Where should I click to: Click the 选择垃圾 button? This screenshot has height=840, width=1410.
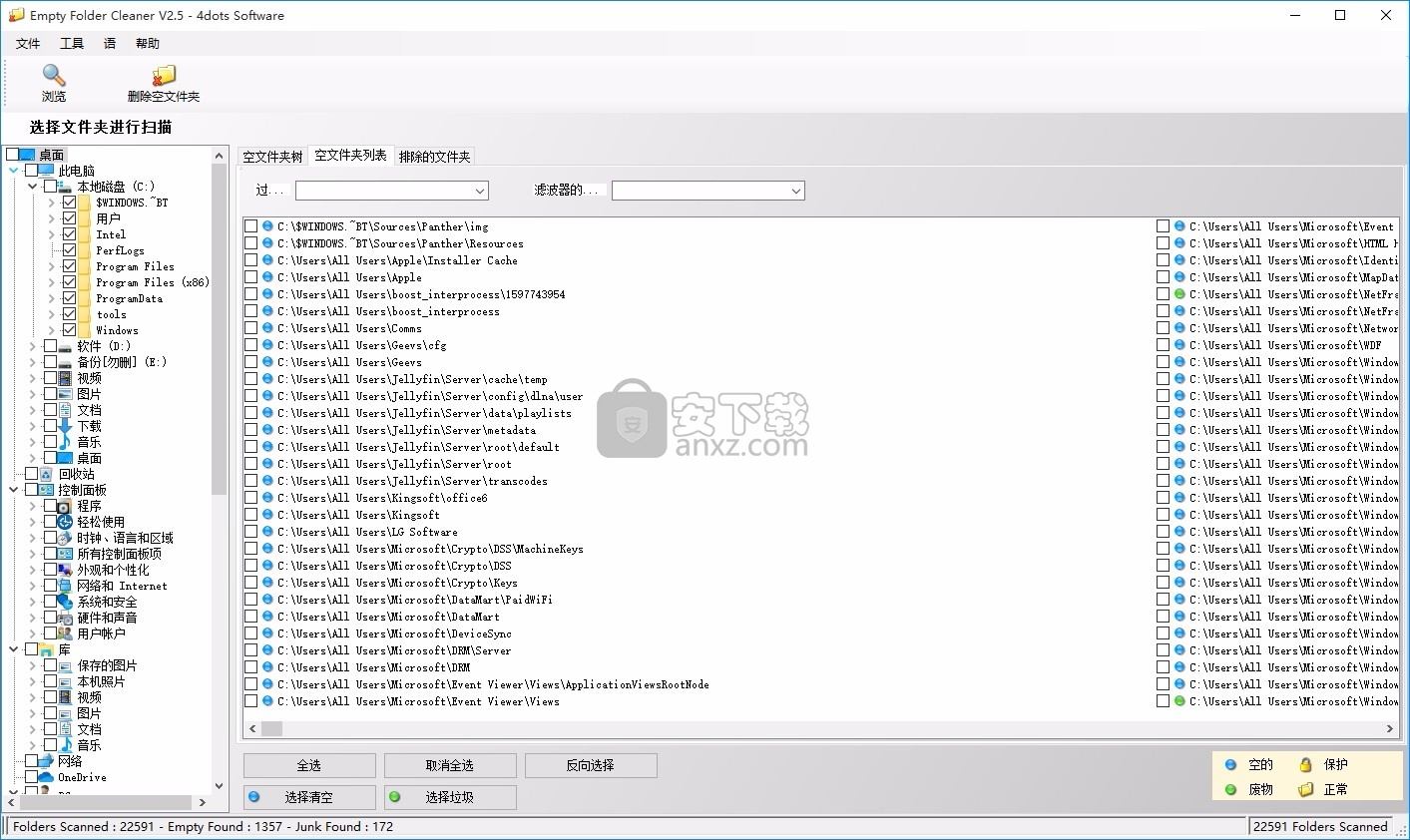click(450, 797)
